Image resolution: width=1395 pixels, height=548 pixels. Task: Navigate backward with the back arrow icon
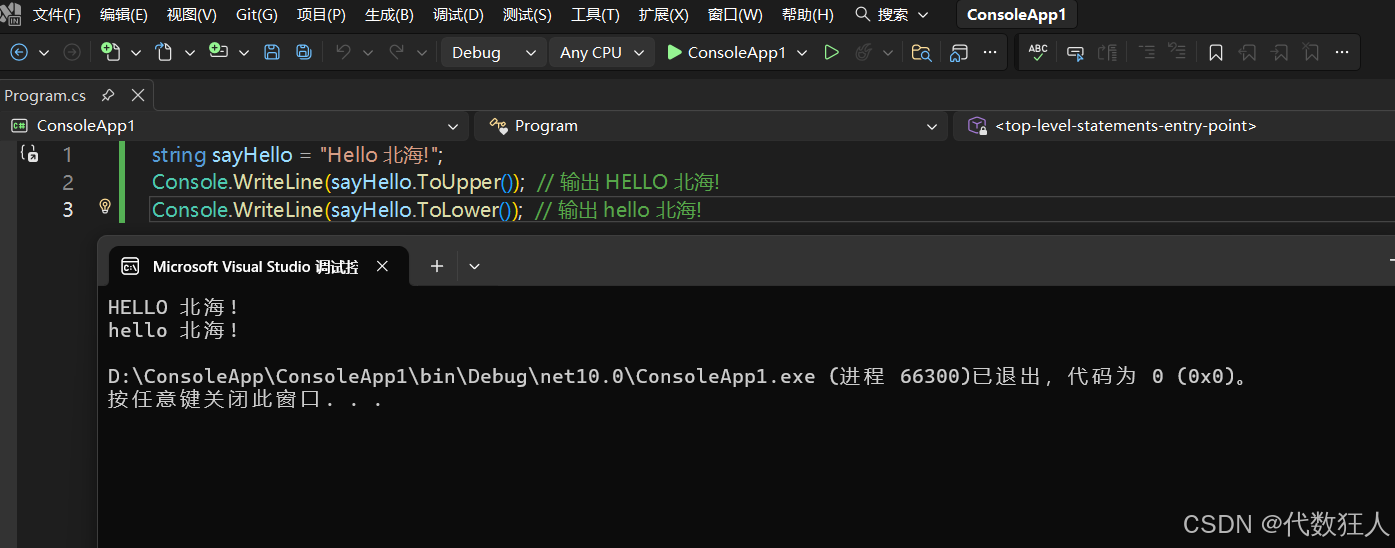point(19,53)
